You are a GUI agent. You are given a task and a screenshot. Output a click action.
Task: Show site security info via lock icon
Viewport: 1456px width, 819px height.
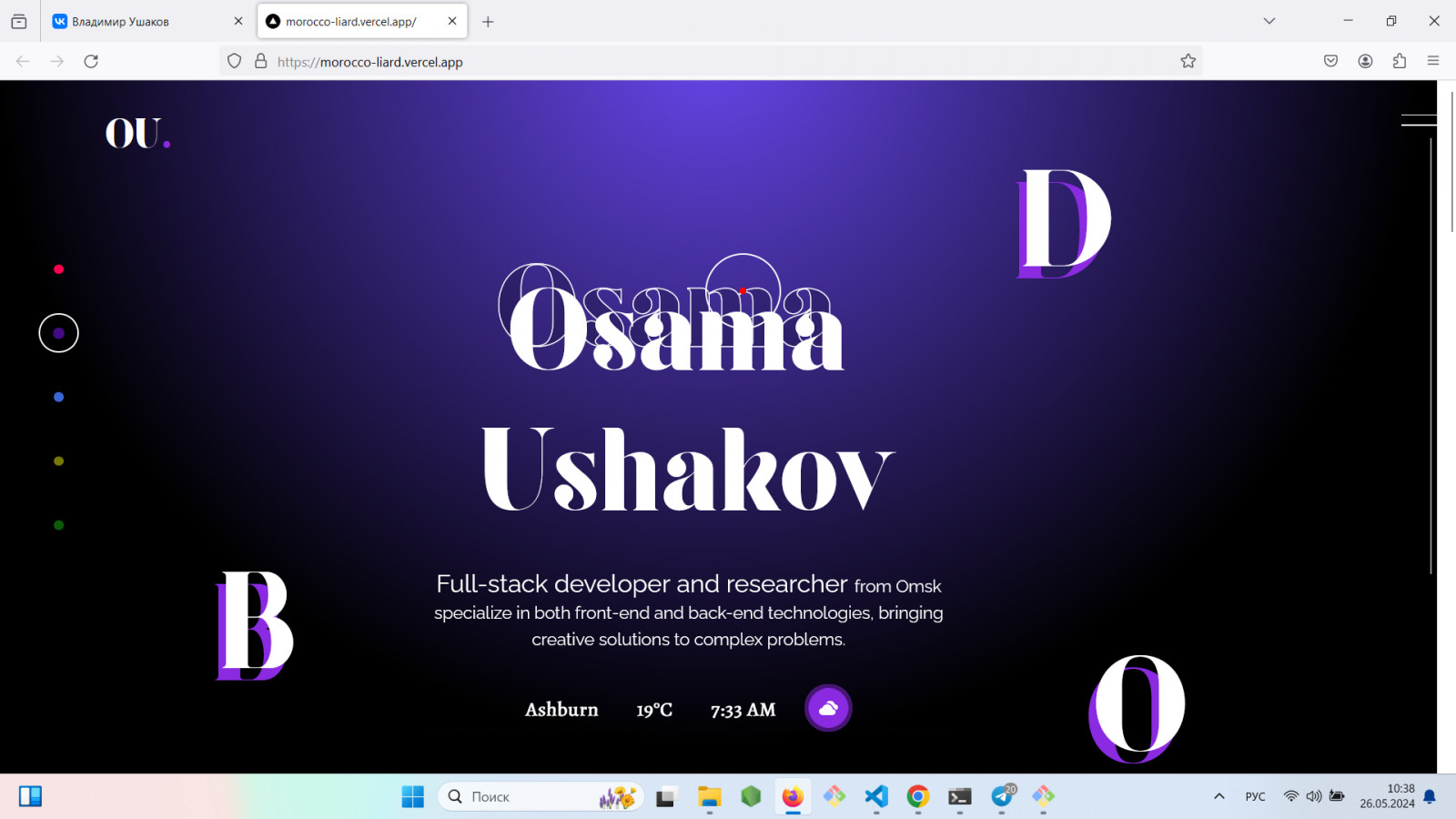pyautogui.click(x=260, y=61)
